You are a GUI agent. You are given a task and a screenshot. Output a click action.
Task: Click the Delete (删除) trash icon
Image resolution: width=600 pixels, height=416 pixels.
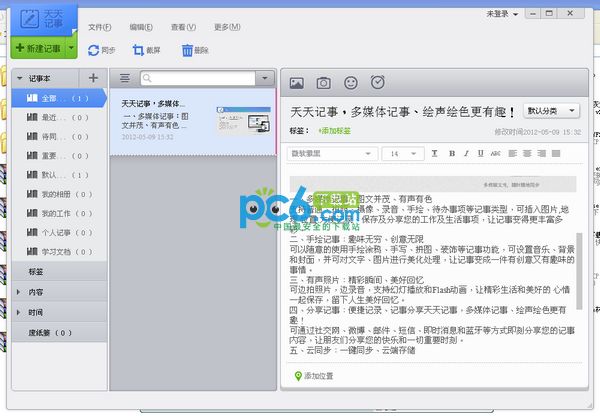187,49
